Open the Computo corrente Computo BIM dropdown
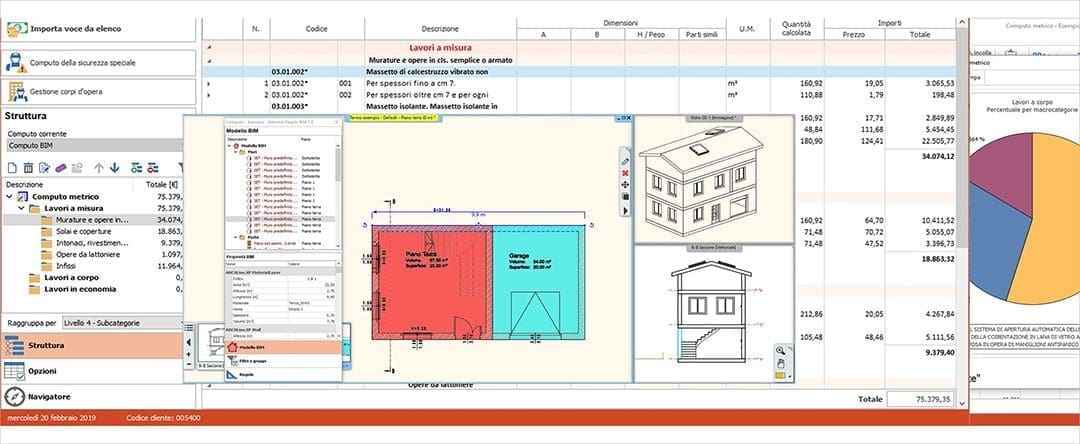 pos(95,145)
